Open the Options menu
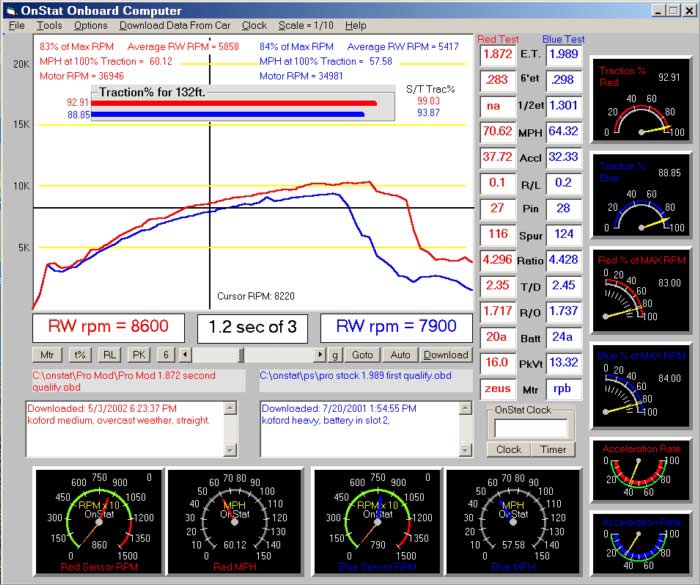 tap(91, 25)
